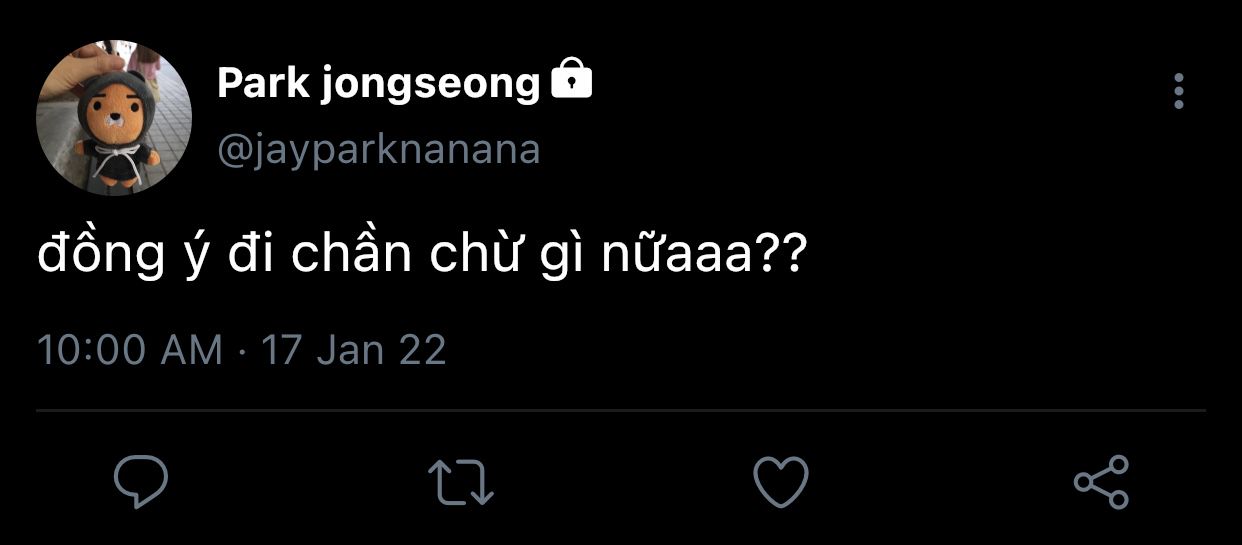Image resolution: width=1242 pixels, height=545 pixels.
Task: Open the @jayparknanana handle link
Action: [x=378, y=150]
